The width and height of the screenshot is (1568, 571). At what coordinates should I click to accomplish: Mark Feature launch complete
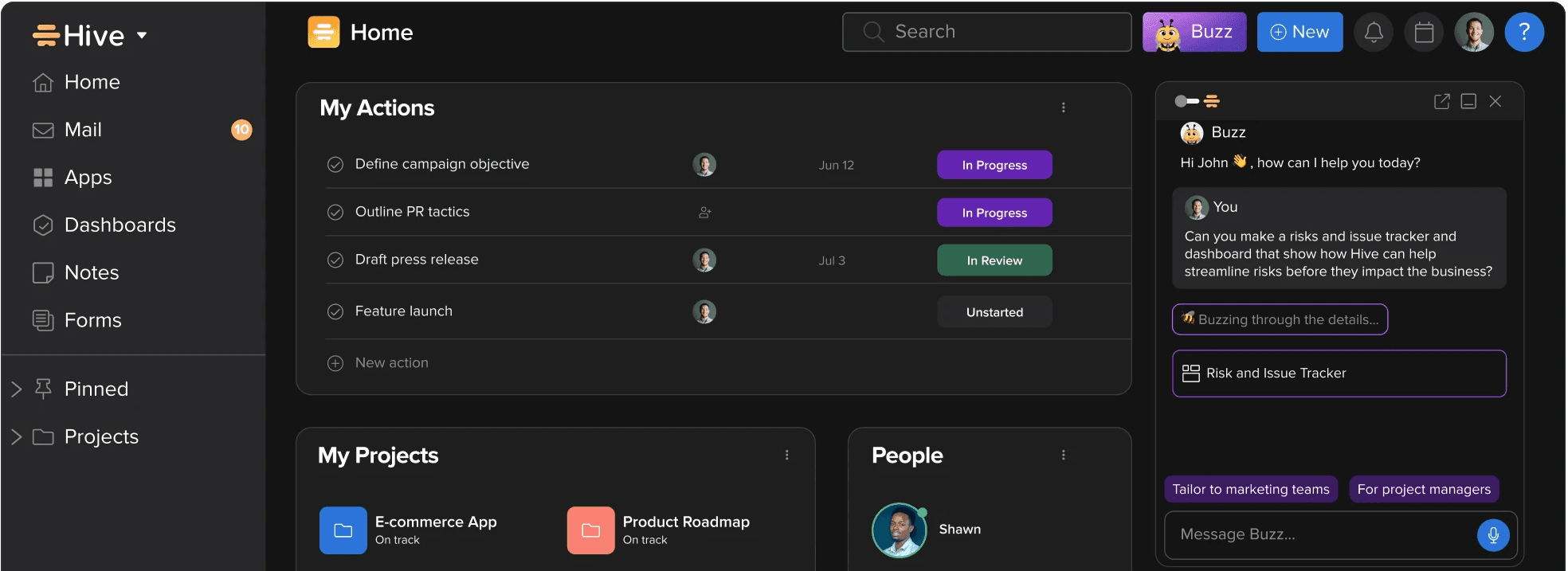pyautogui.click(x=335, y=311)
